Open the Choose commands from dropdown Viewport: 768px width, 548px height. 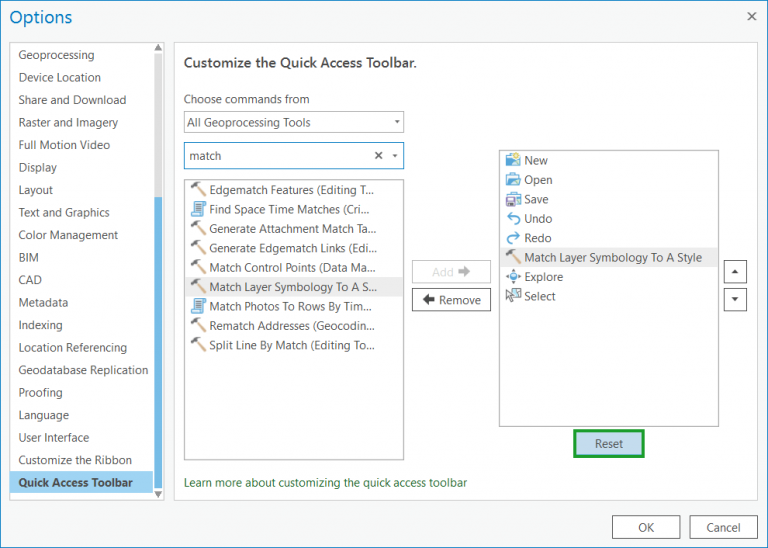click(294, 123)
